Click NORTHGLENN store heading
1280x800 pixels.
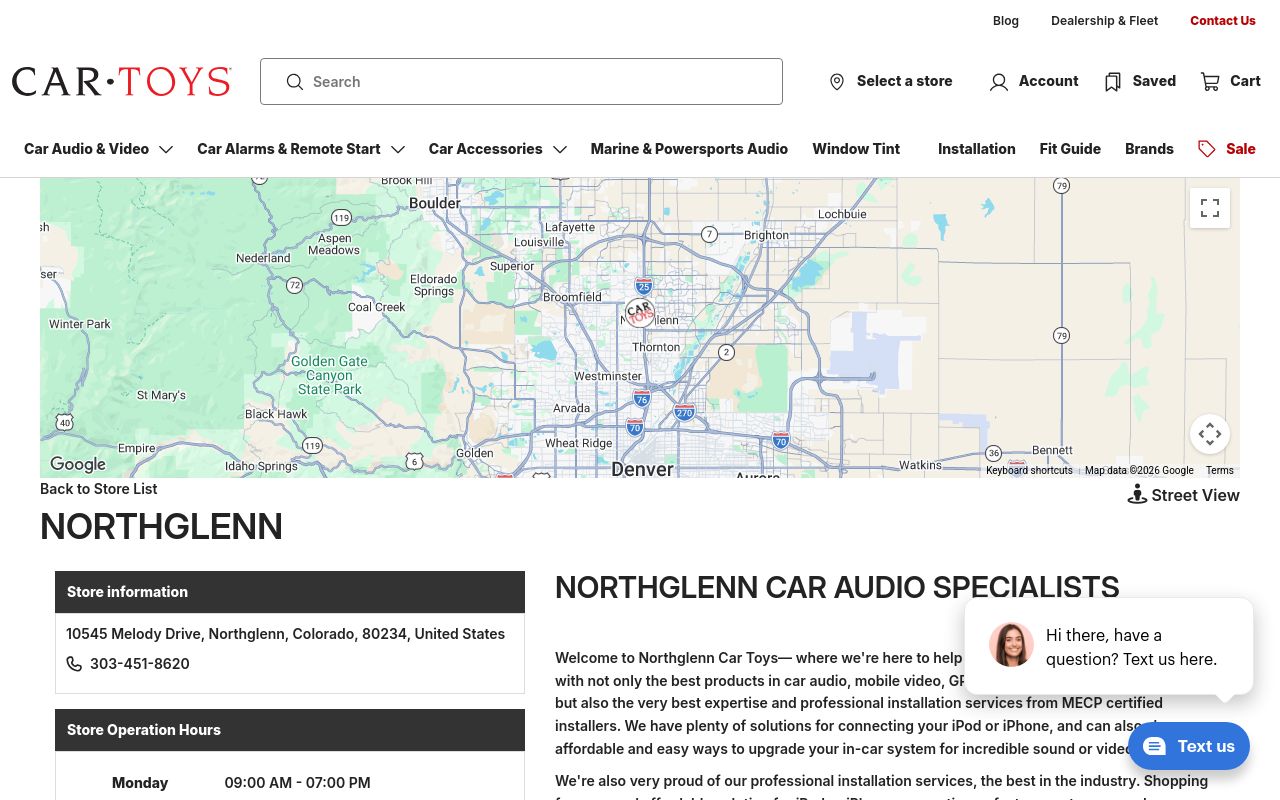click(161, 526)
